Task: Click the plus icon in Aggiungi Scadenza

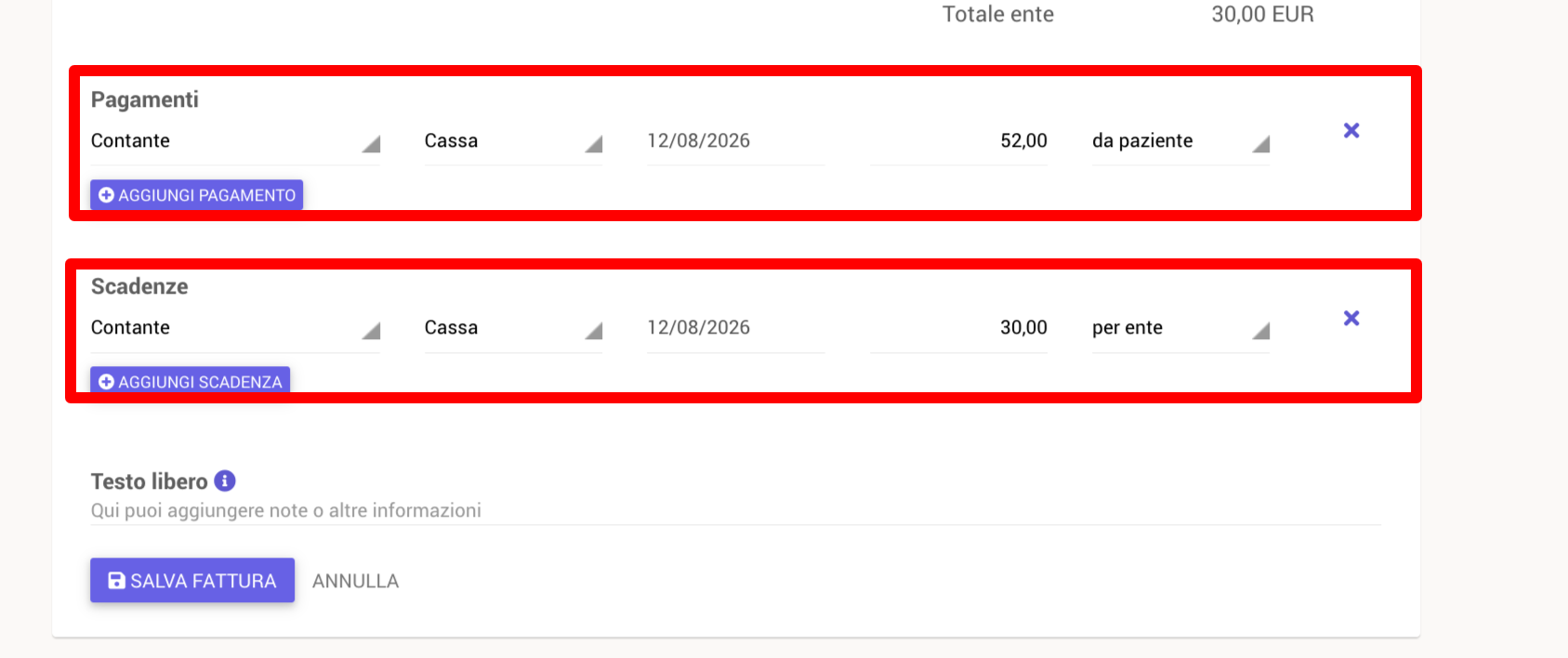Action: click(x=106, y=382)
